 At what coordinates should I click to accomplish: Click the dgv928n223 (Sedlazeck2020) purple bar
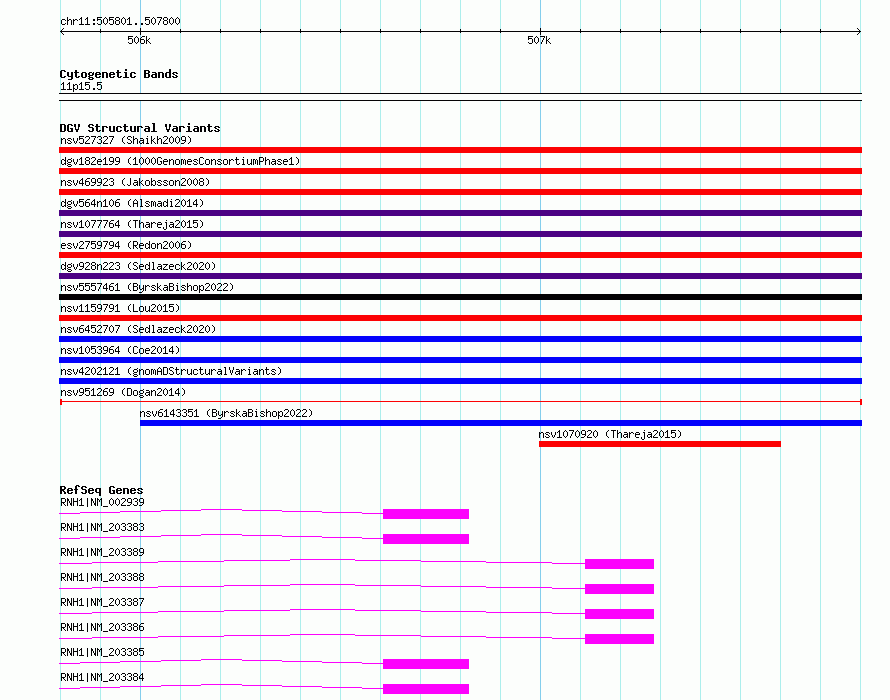pos(460,276)
